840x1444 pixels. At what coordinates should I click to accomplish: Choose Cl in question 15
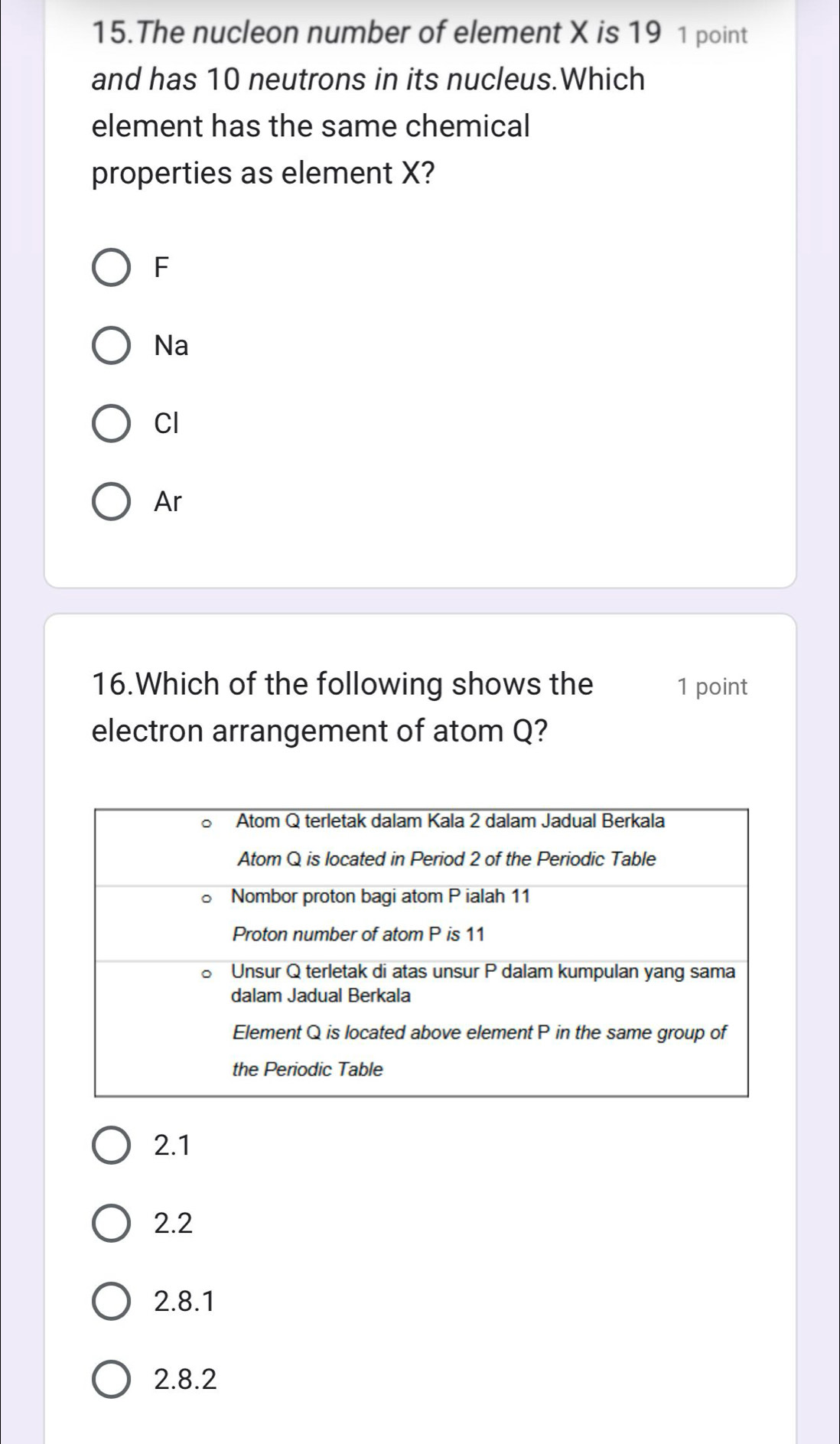click(x=110, y=424)
